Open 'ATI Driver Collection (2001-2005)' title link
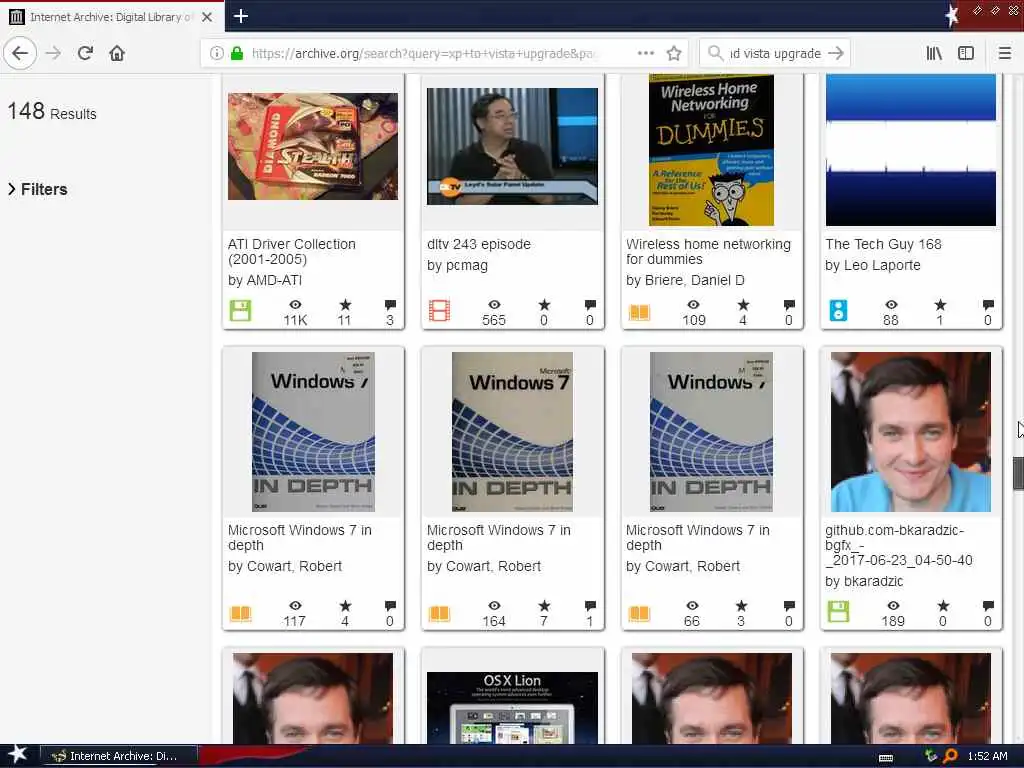This screenshot has width=1024, height=768. (292, 251)
